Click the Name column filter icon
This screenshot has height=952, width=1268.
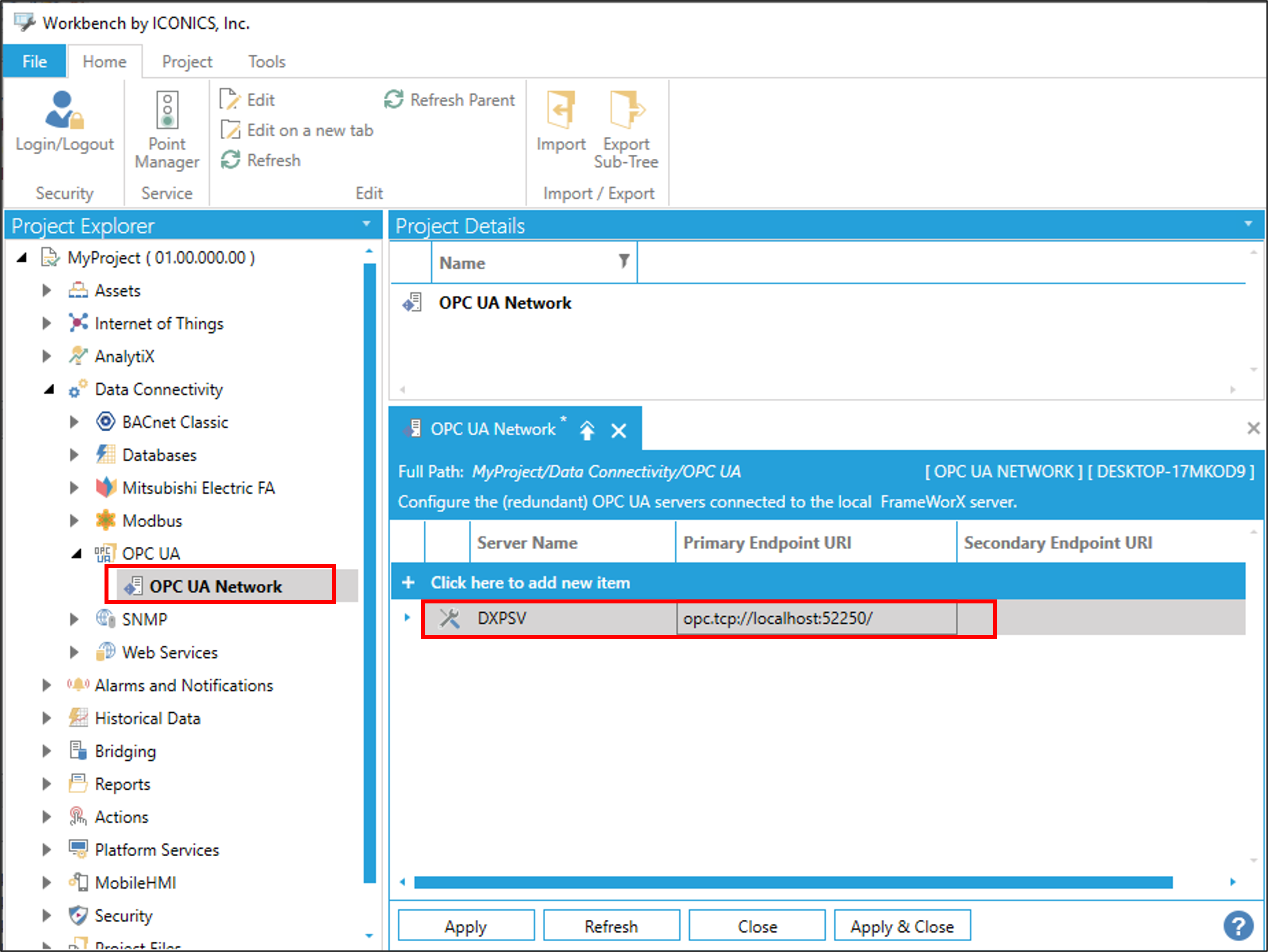click(x=624, y=261)
